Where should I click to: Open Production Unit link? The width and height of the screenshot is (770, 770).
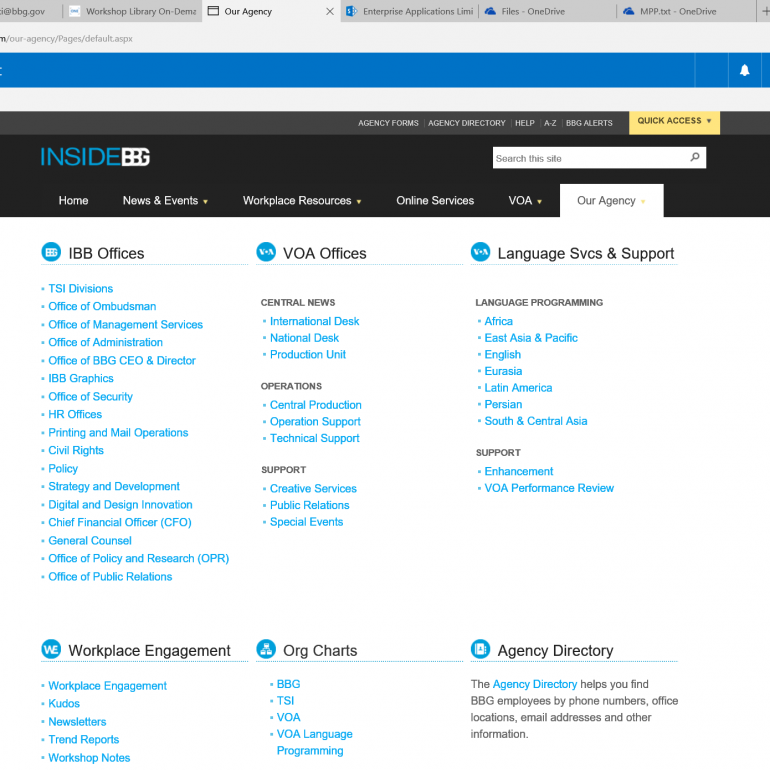307,354
